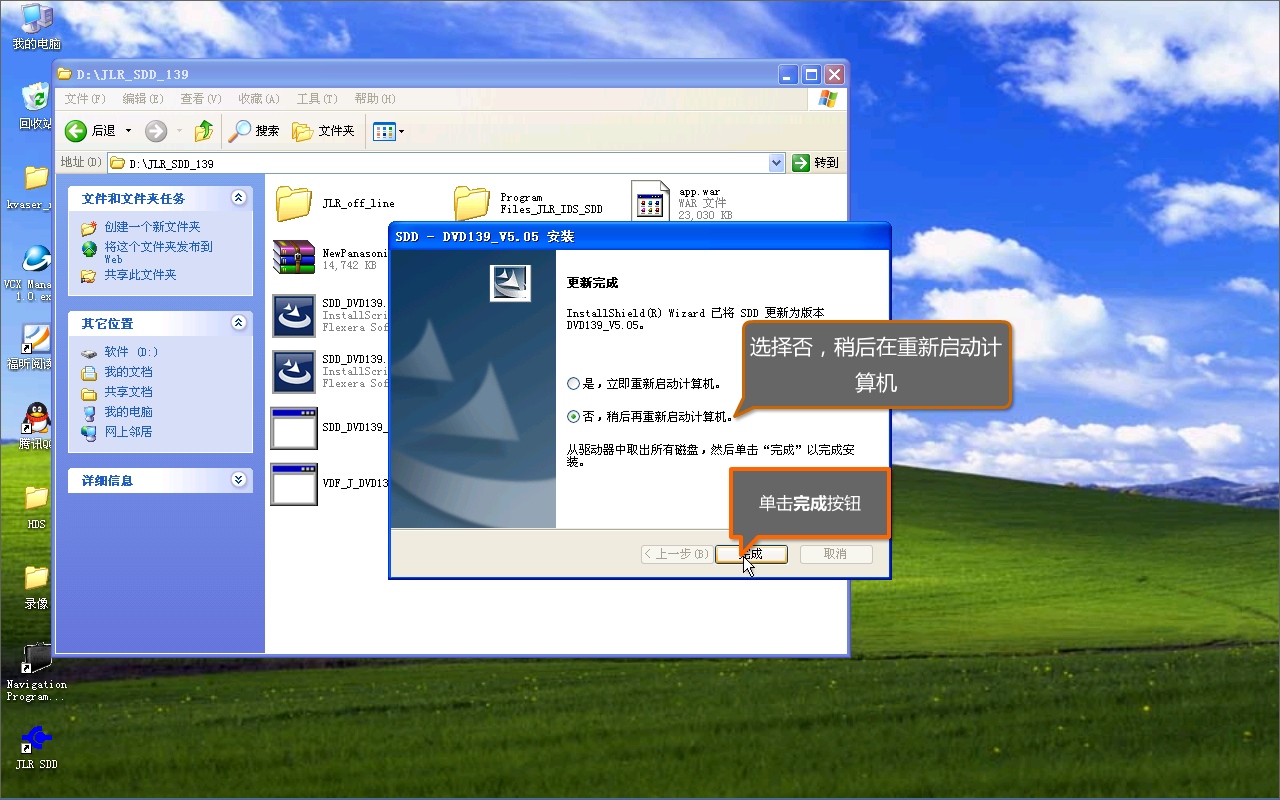
Task: Click the 完成 button in the installer
Action: [x=751, y=554]
